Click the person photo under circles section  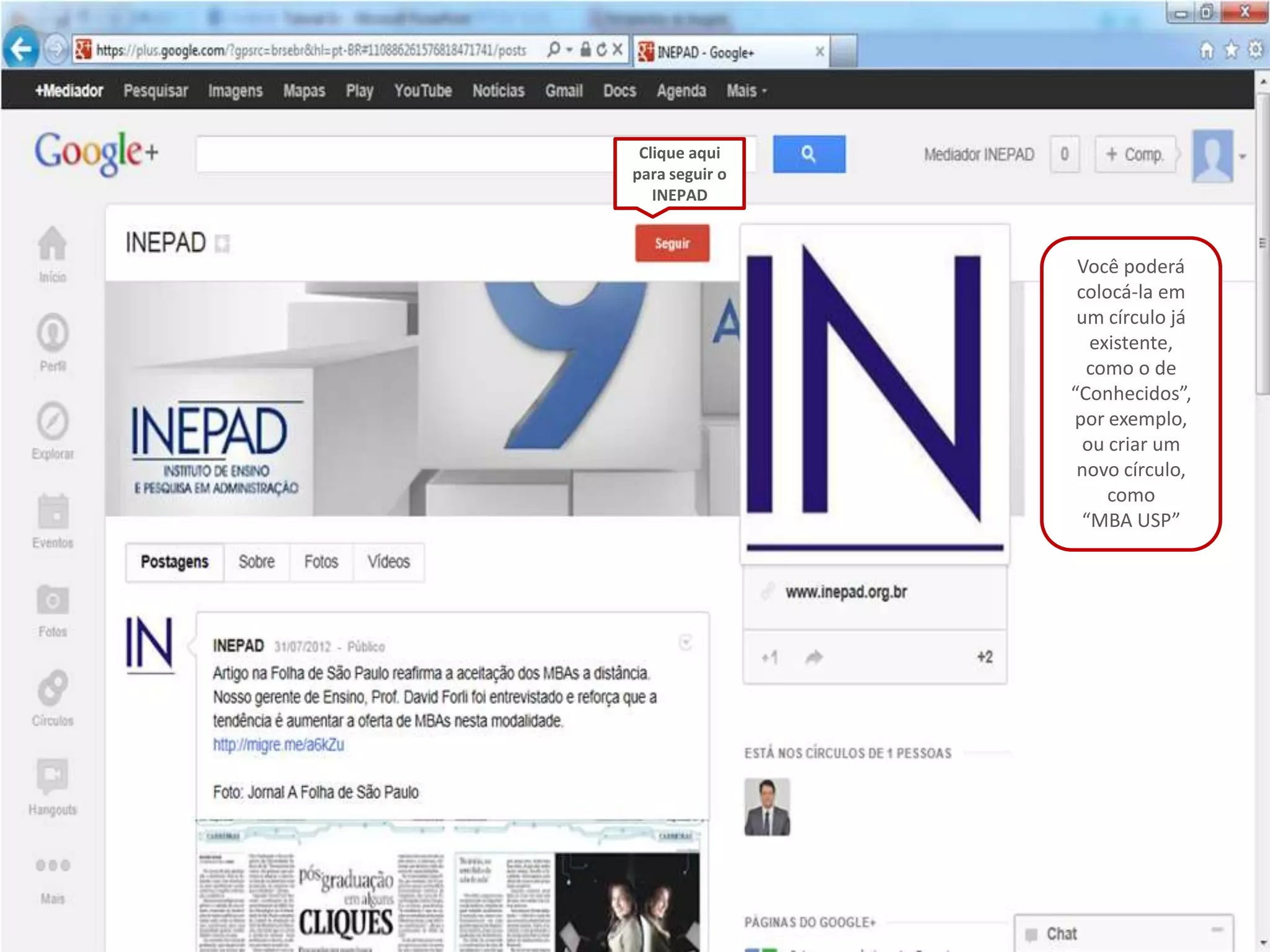click(x=767, y=807)
